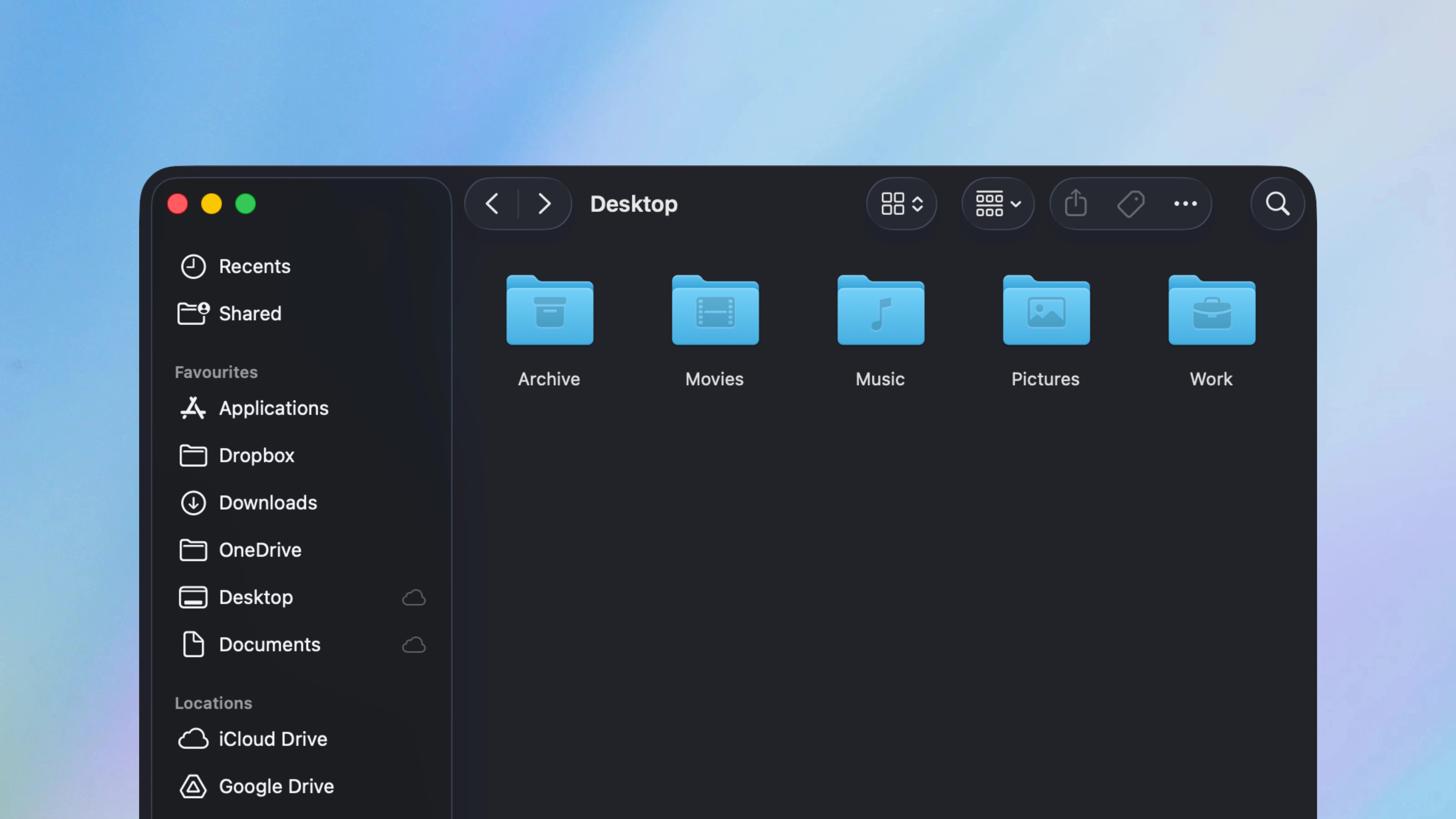Click the back navigation arrow
Viewport: 1456px width, 819px height.
[x=492, y=204]
